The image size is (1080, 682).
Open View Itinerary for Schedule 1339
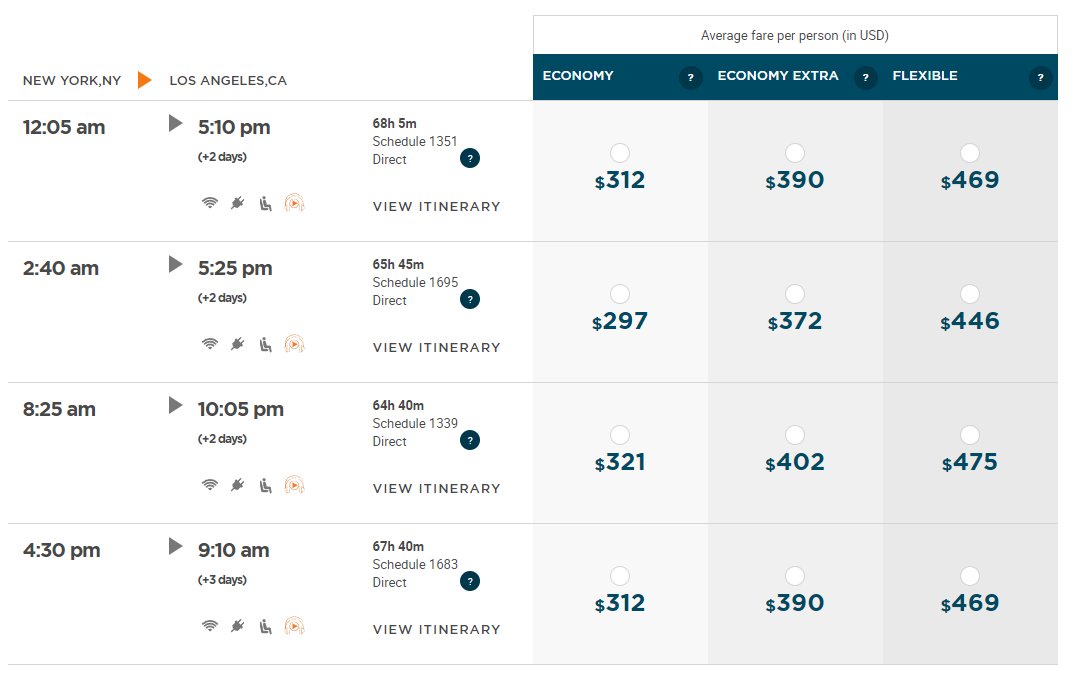pos(436,488)
